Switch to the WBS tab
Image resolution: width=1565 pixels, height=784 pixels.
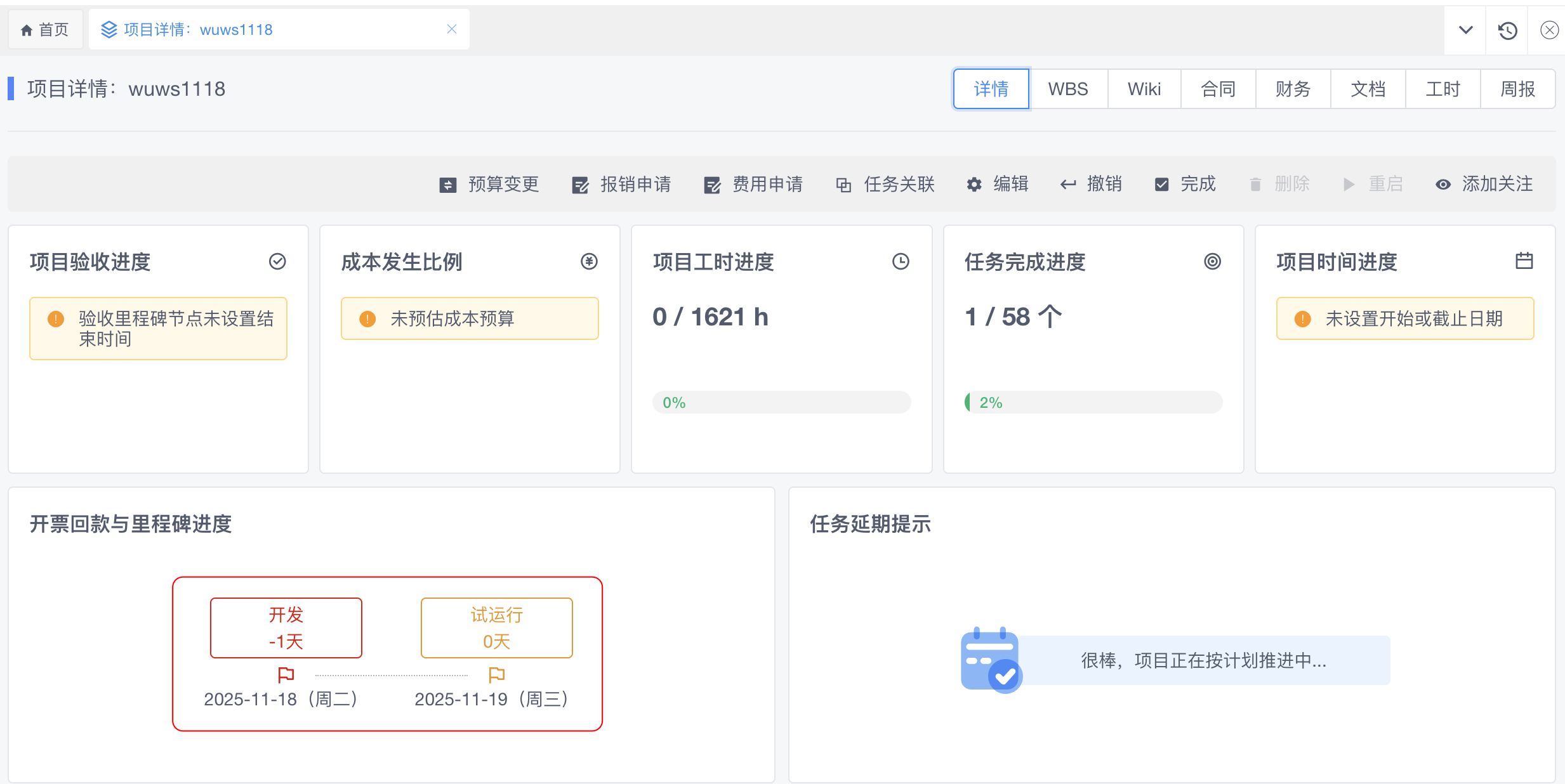pyautogui.click(x=1067, y=89)
